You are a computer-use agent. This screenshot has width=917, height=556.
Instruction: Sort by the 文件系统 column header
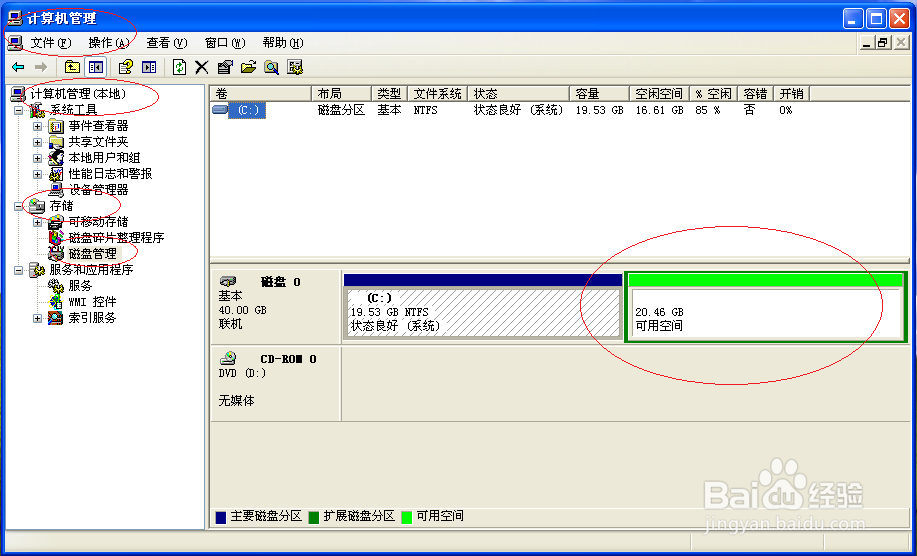tap(437, 94)
